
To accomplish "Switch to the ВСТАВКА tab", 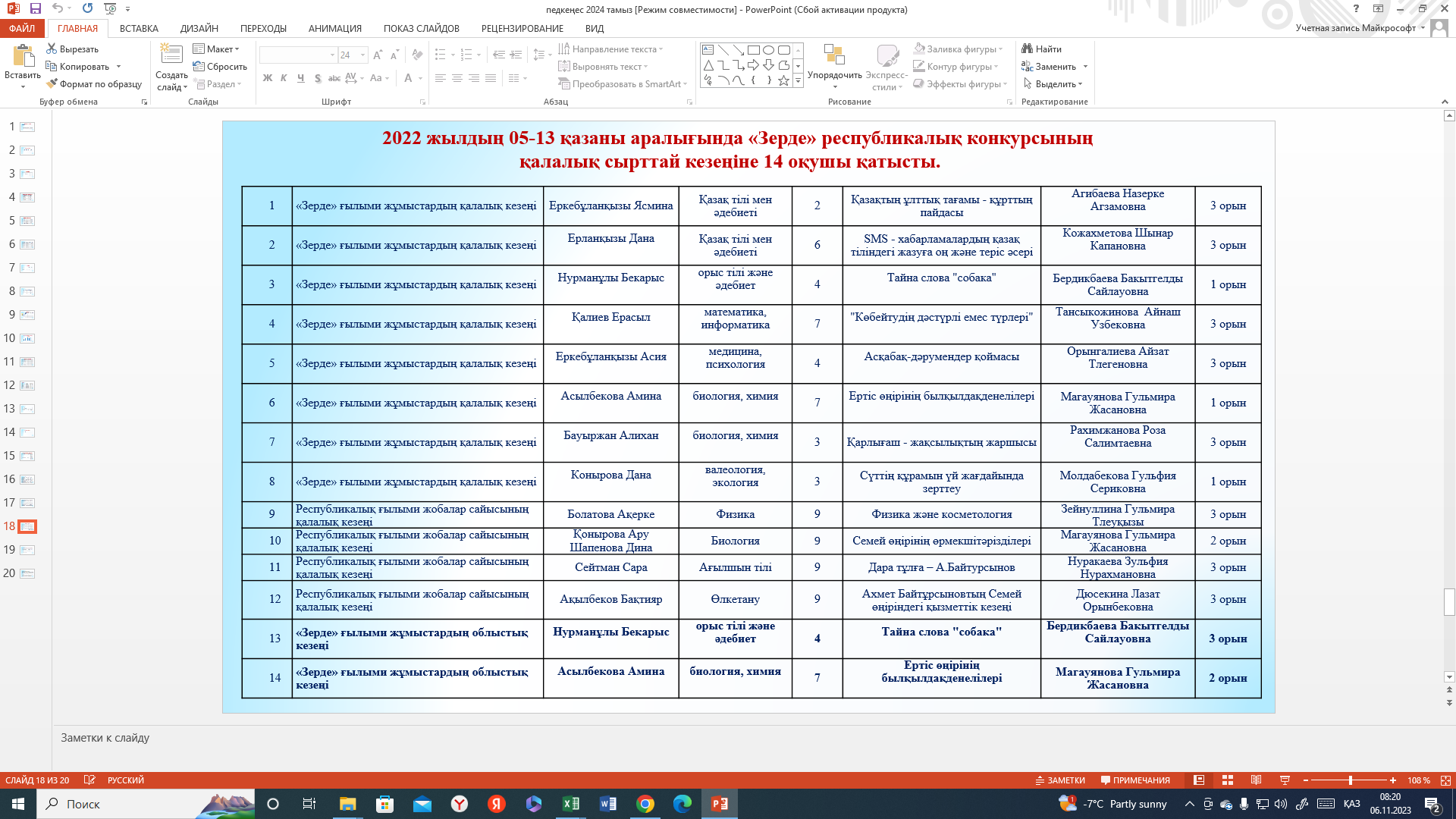I will click(139, 28).
